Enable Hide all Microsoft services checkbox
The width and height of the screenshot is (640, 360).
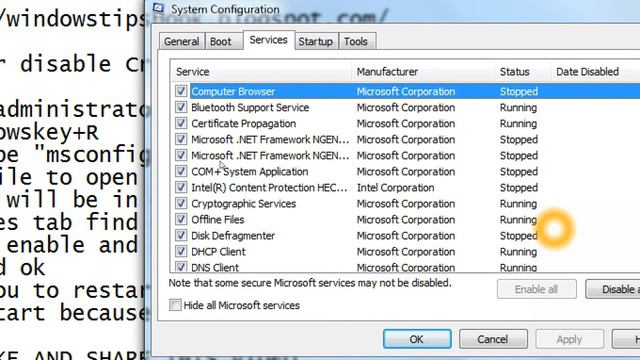(x=175, y=305)
